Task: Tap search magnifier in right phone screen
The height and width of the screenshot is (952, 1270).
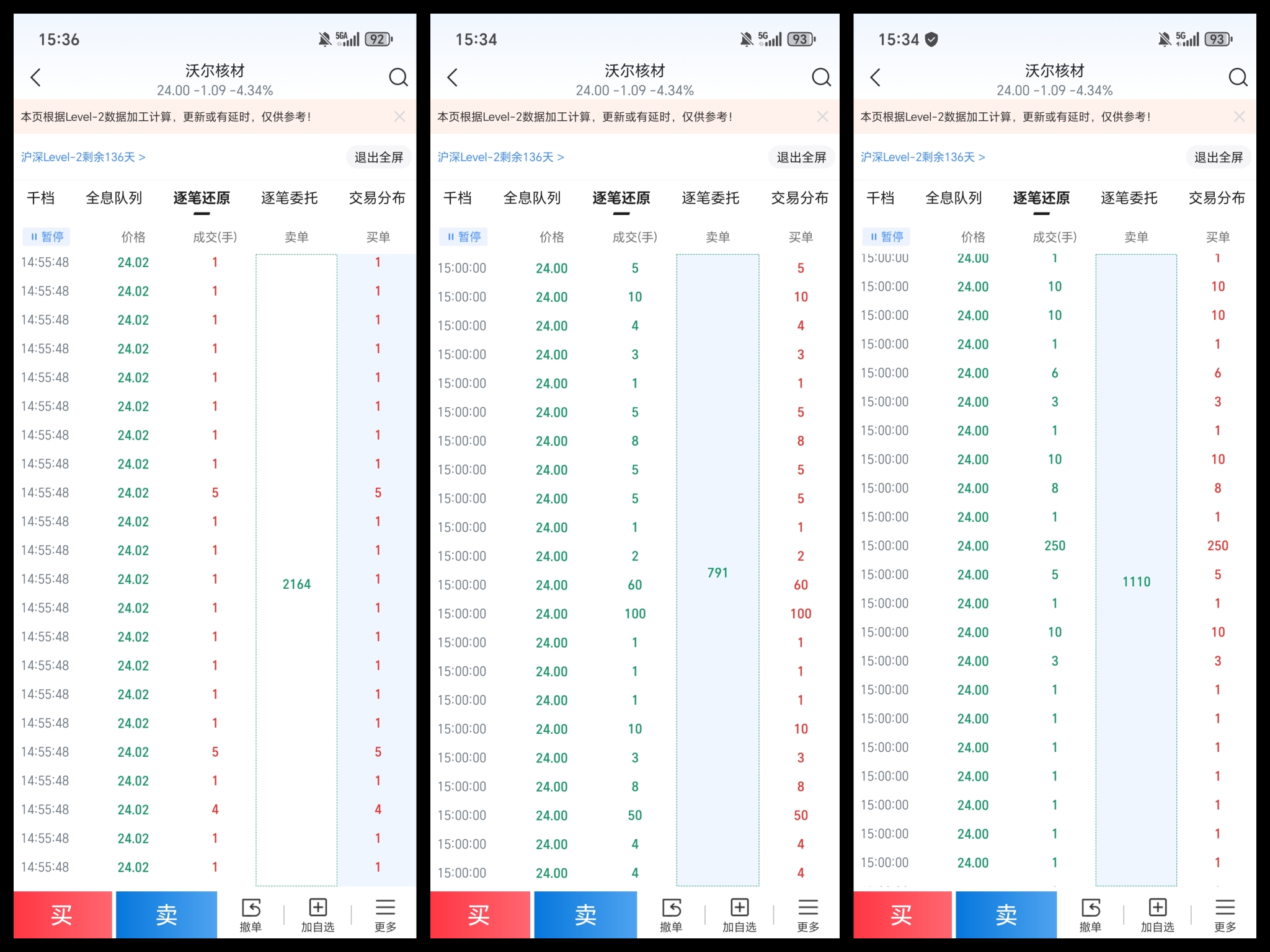Action: click(1238, 77)
